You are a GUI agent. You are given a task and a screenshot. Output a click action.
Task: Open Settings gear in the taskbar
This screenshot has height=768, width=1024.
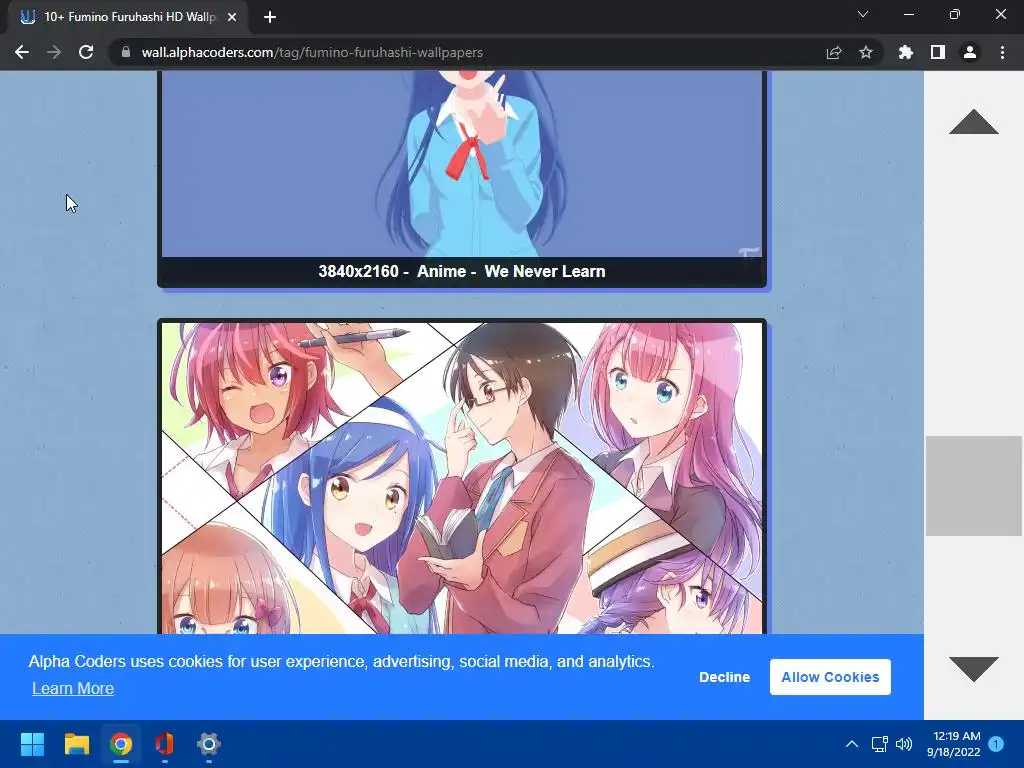pyautogui.click(x=209, y=744)
